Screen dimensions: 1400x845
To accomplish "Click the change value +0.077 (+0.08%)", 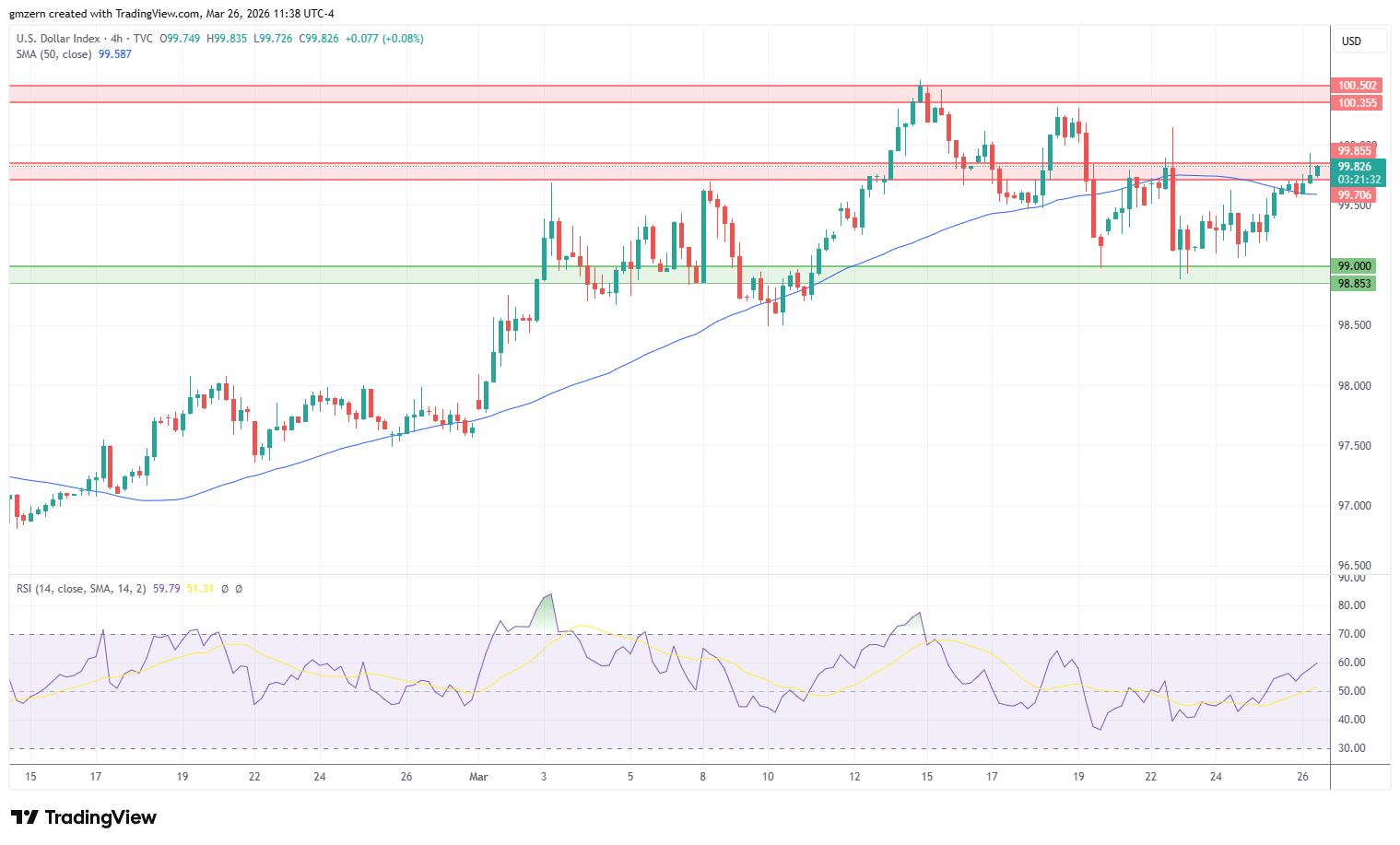I will tap(384, 39).
